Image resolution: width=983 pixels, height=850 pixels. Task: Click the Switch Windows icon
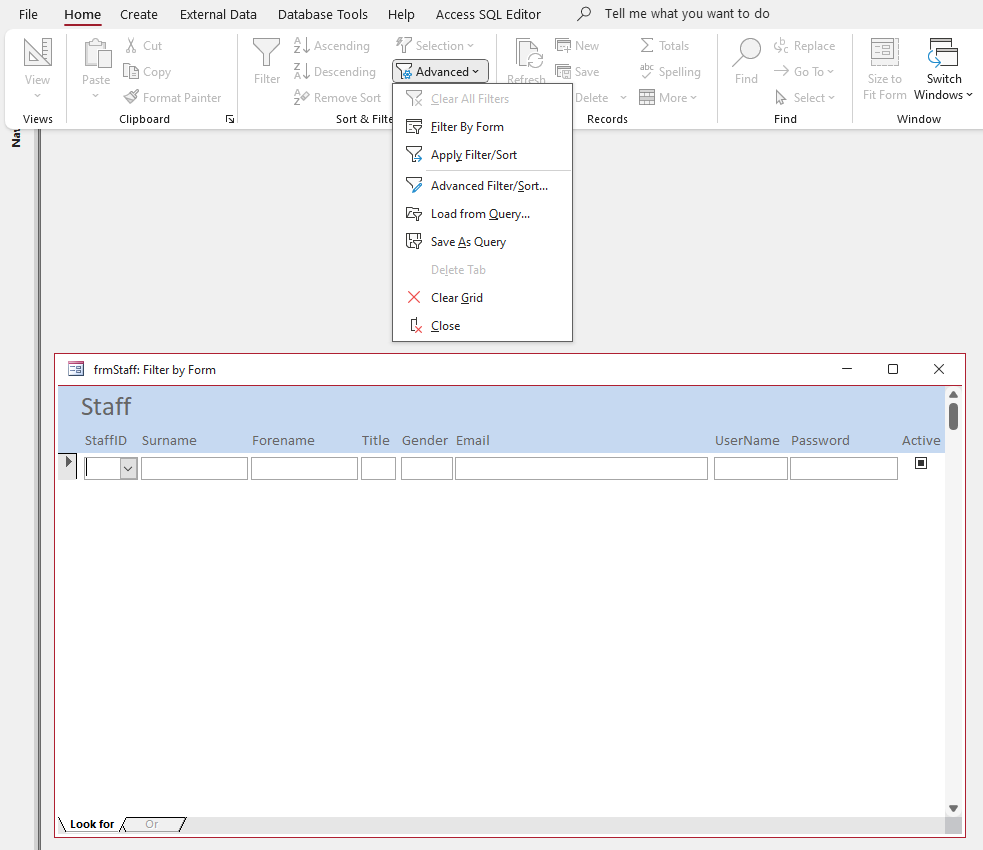tap(944, 53)
